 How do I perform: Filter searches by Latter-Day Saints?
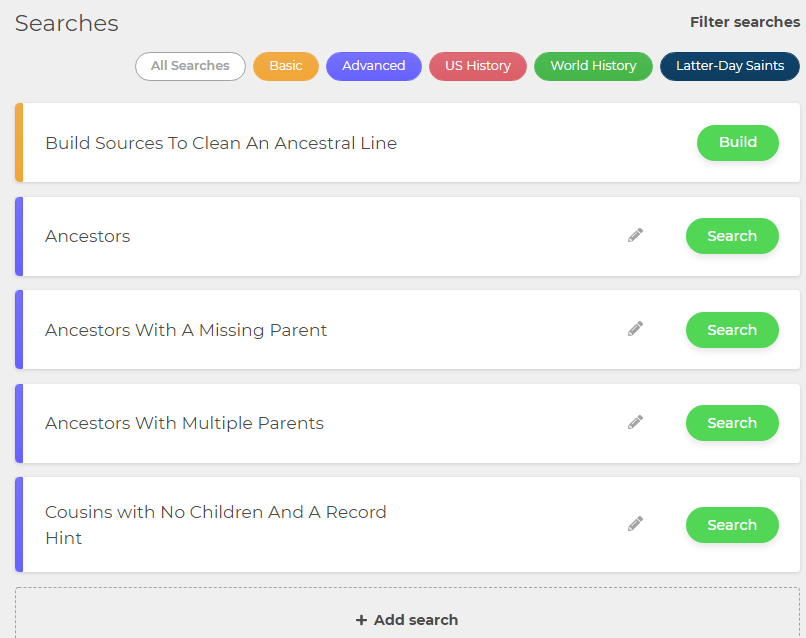tap(730, 66)
